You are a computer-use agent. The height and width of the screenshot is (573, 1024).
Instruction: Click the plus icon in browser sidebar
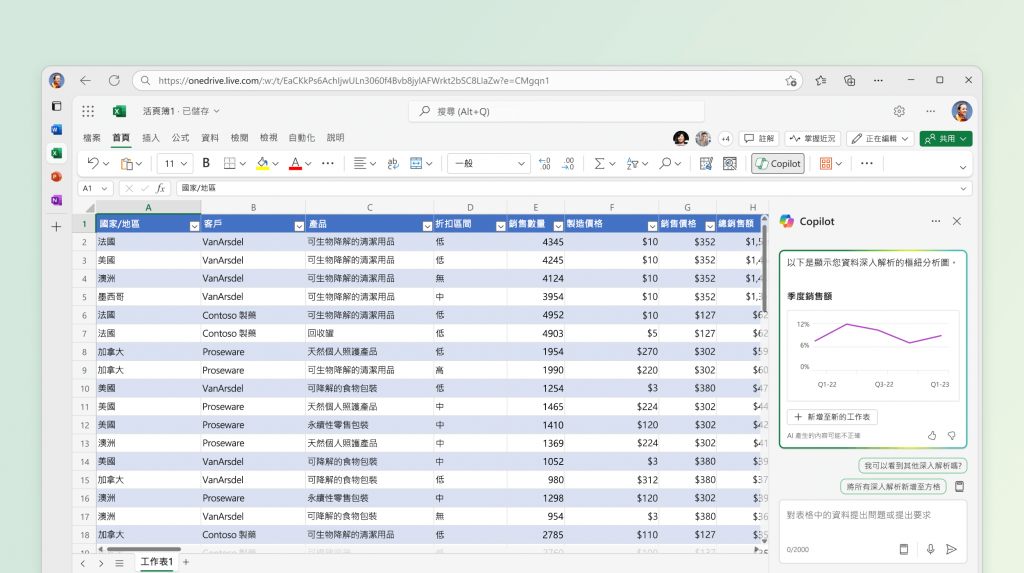click(57, 227)
